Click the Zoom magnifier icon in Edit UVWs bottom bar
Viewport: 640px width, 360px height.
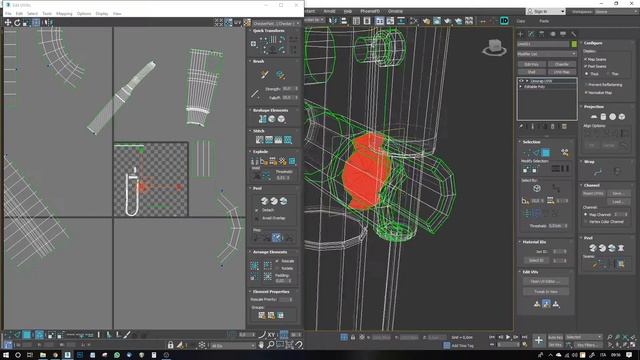point(271,345)
